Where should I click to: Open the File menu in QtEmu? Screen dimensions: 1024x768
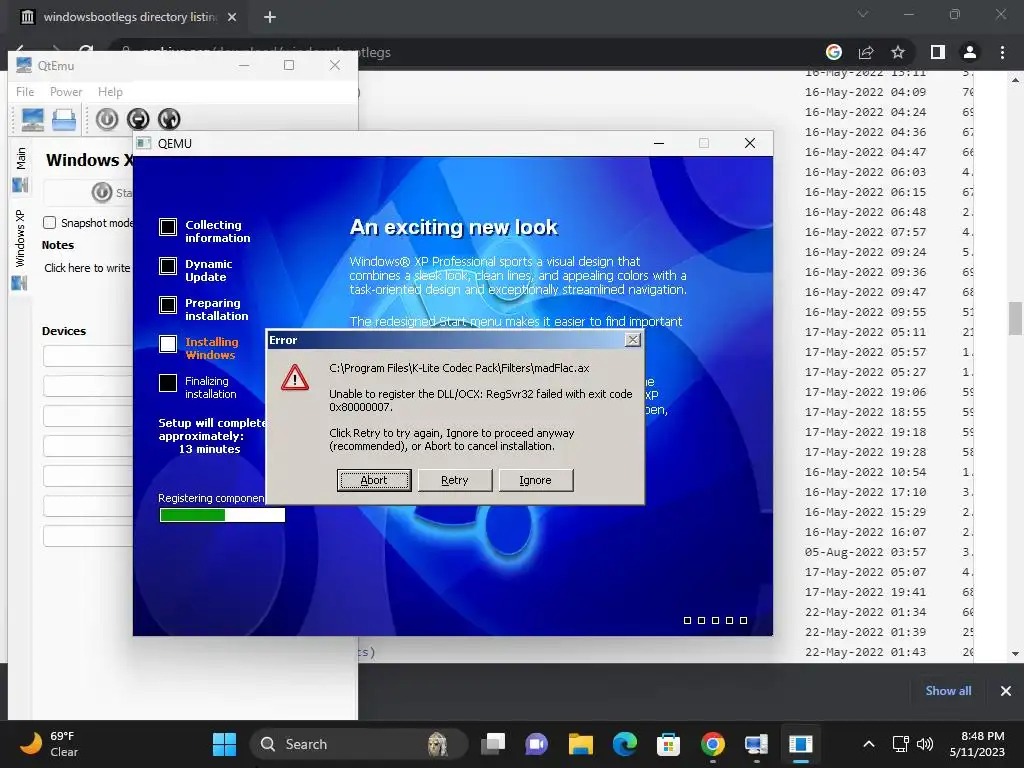pos(25,92)
